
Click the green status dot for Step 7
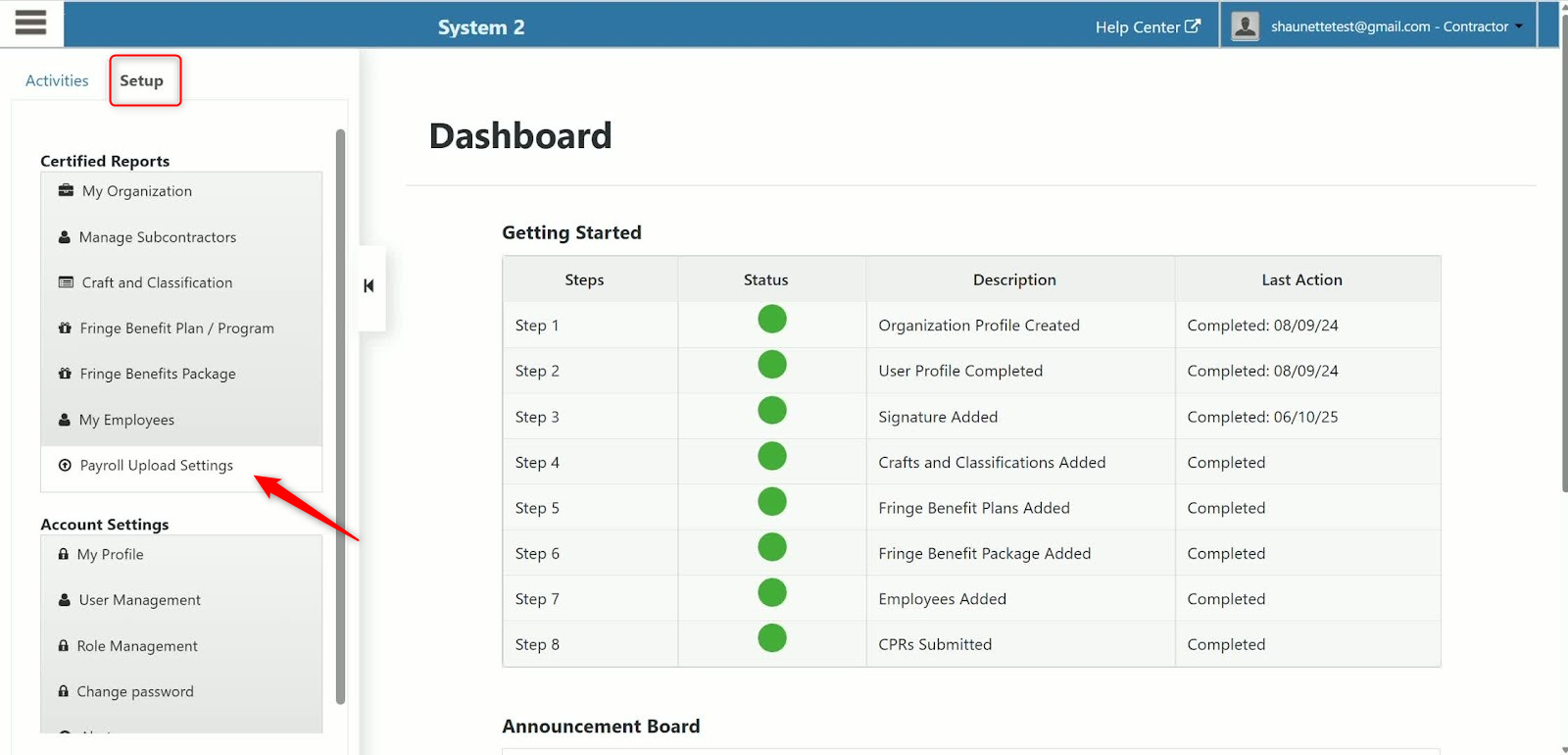[772, 592]
